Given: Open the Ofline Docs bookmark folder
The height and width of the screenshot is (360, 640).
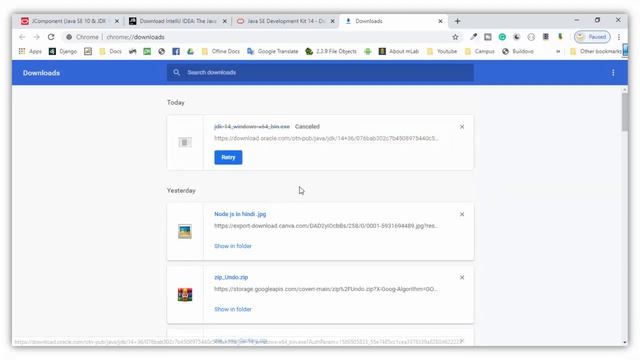Looking at the screenshot, I should (x=220, y=51).
